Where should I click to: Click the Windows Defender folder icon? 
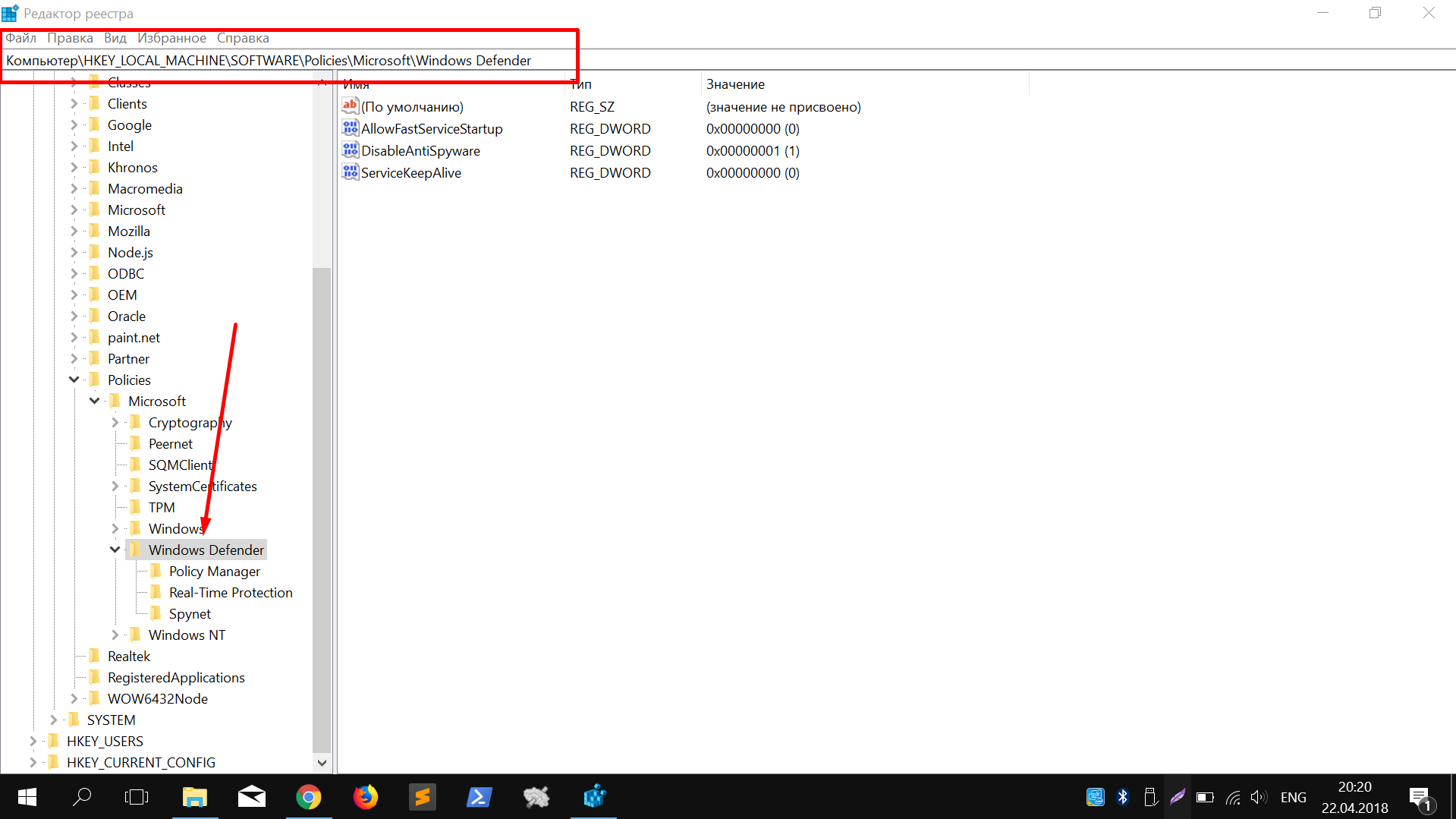[x=135, y=550]
